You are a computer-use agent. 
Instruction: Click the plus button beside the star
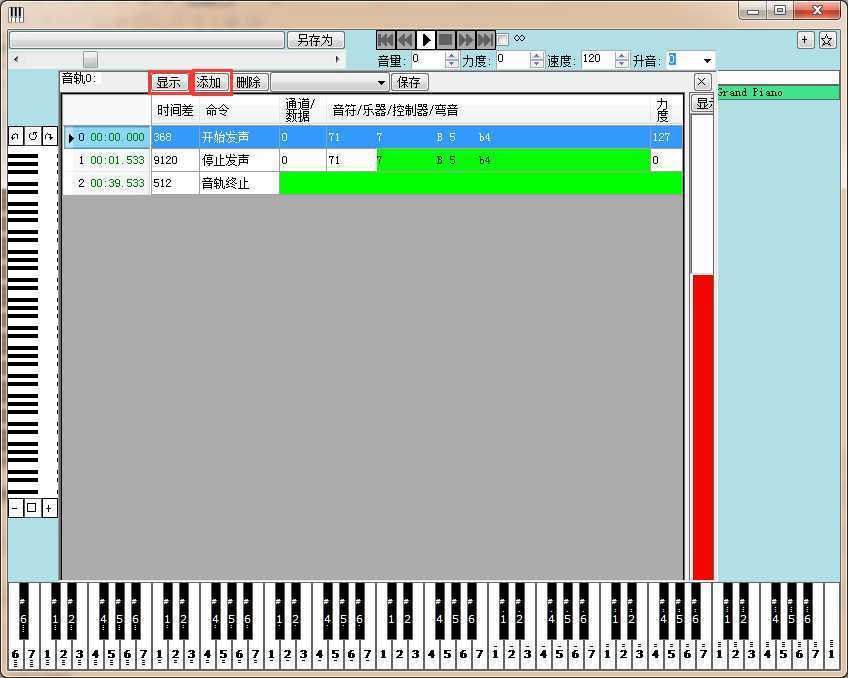coord(805,39)
